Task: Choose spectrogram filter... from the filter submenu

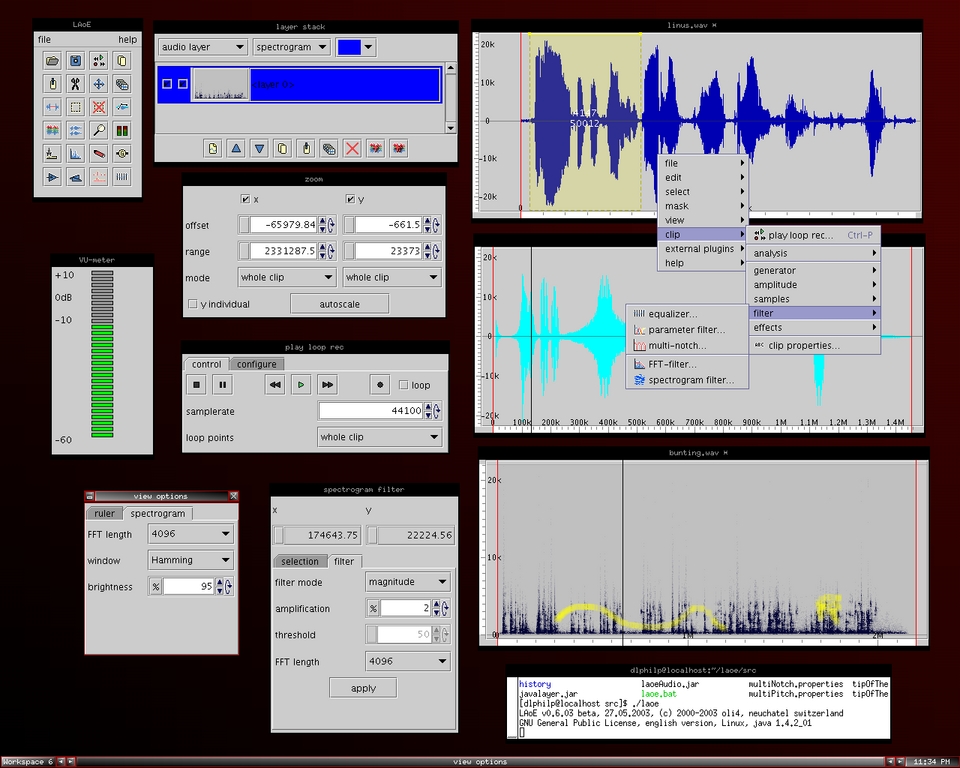Action: click(x=690, y=380)
